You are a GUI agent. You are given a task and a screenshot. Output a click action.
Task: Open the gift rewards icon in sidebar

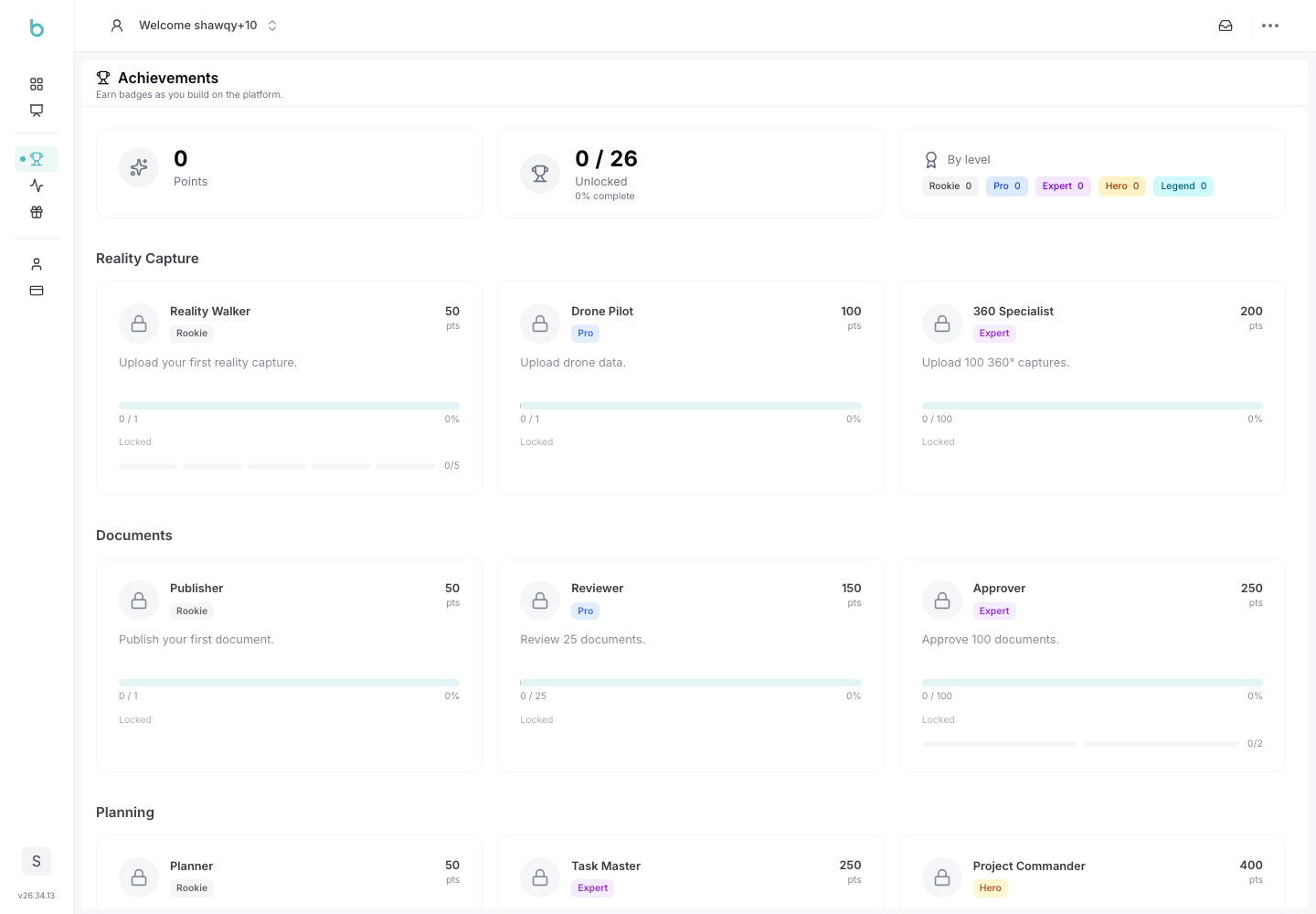[x=37, y=212]
